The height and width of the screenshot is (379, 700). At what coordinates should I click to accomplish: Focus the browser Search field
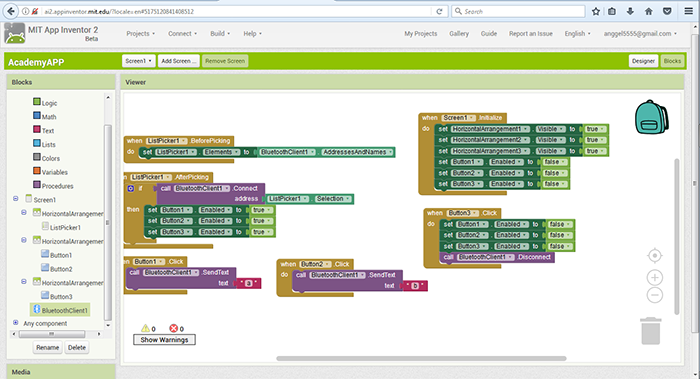pos(518,12)
